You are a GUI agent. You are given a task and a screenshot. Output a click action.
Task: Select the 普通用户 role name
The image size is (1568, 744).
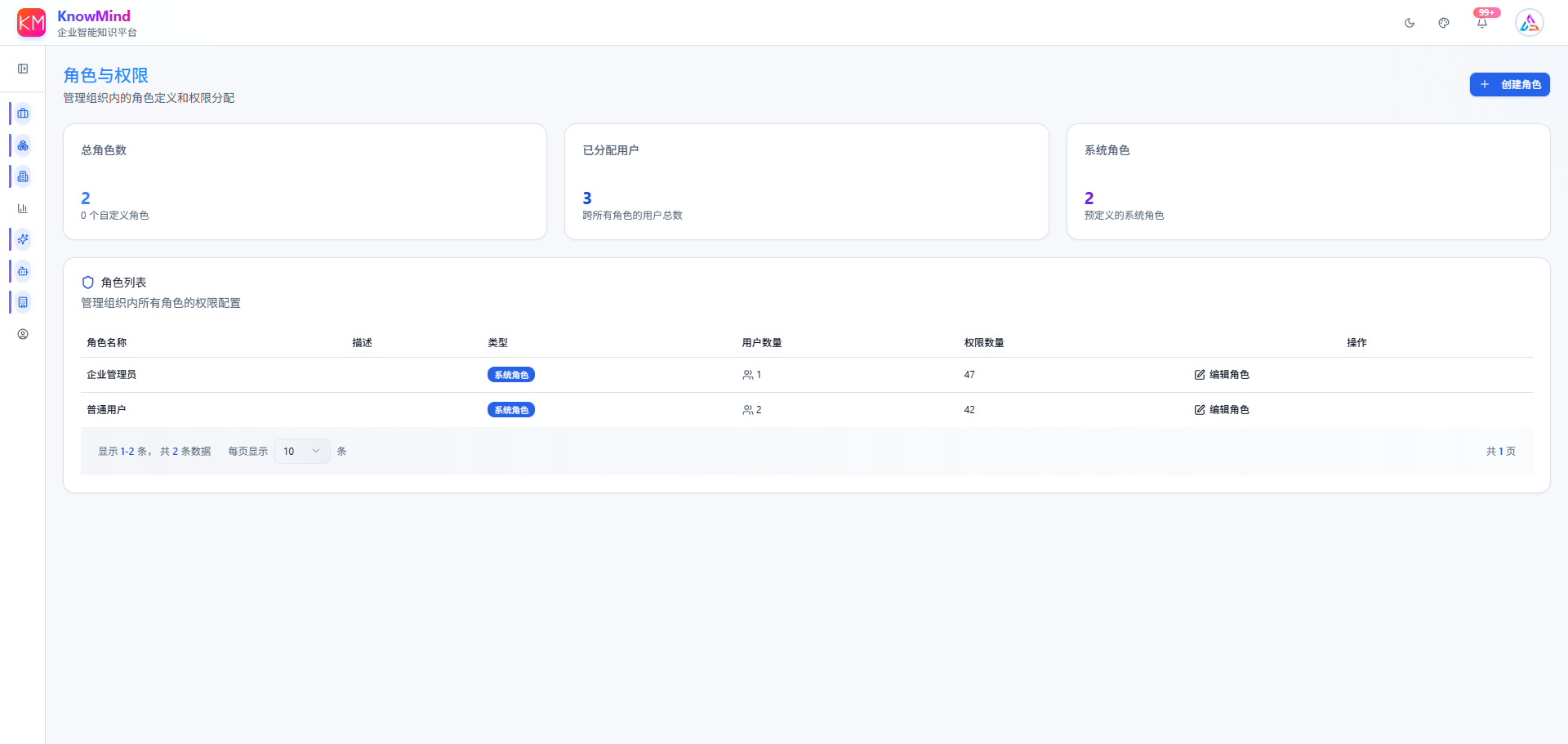(106, 410)
